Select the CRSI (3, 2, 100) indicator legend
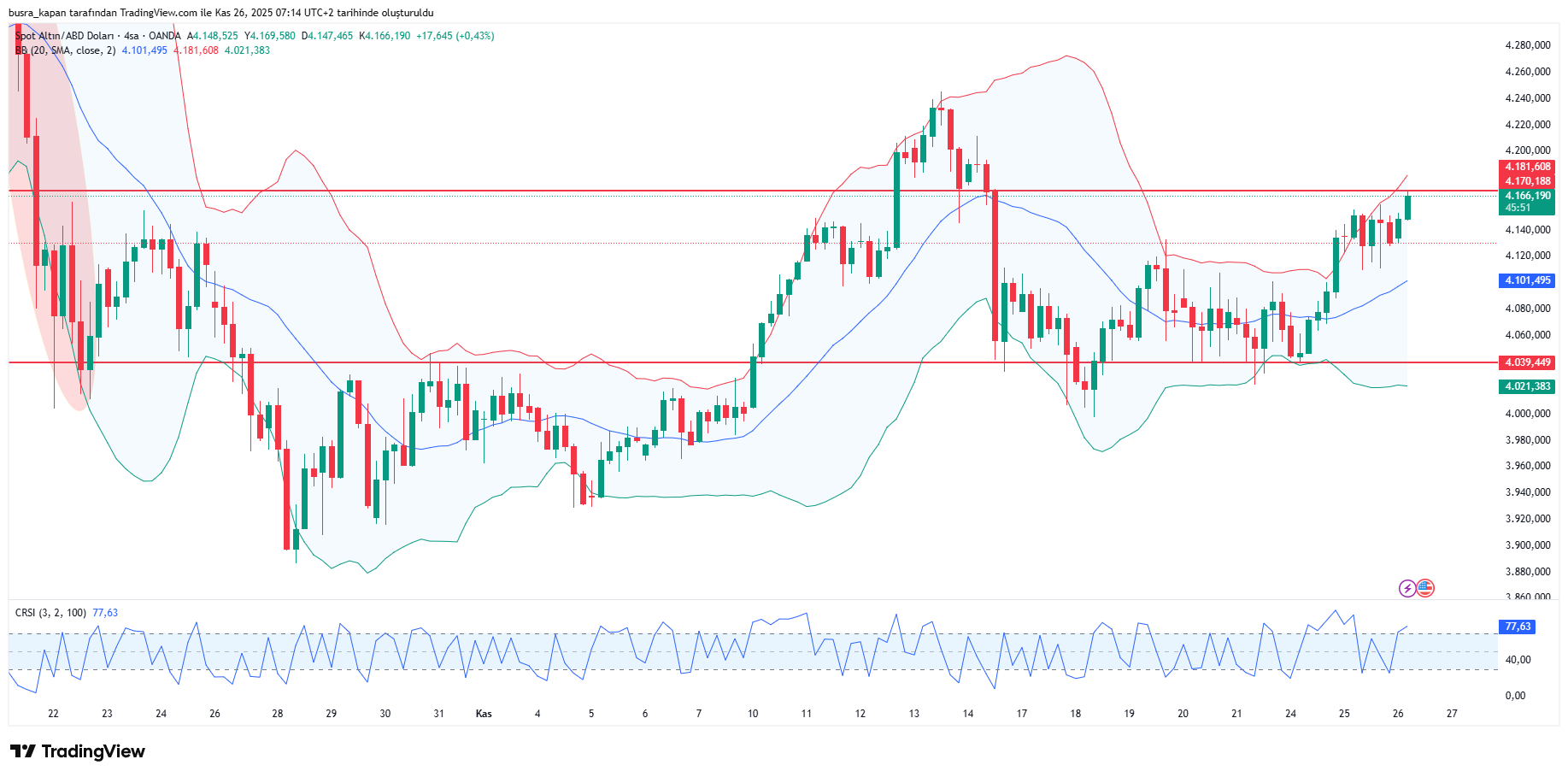This screenshot has width=1568, height=777. (50, 613)
